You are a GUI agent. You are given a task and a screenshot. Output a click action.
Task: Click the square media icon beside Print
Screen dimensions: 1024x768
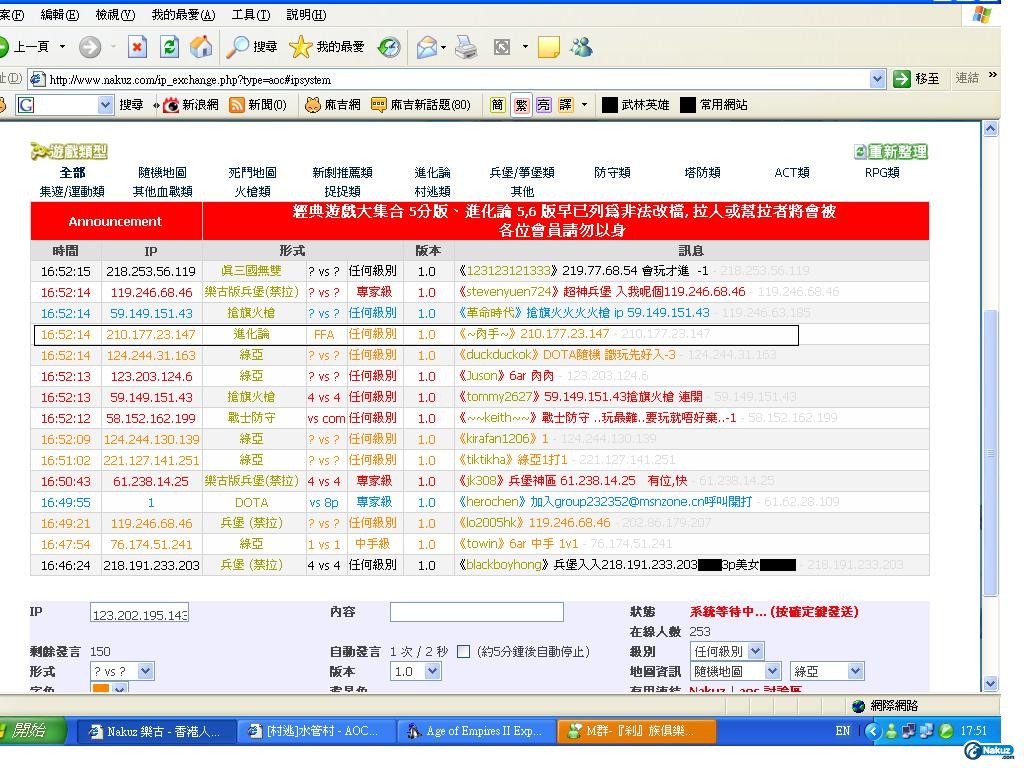pos(502,47)
